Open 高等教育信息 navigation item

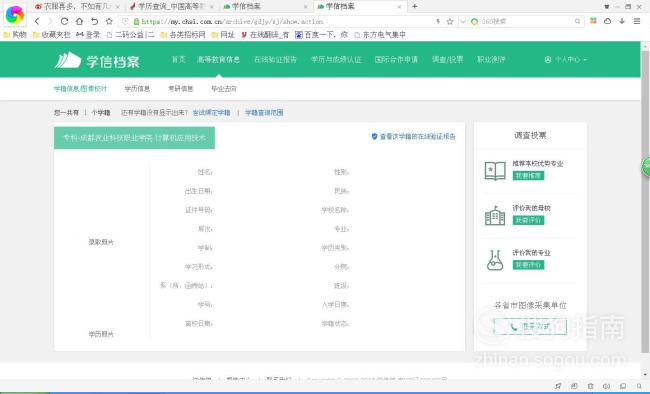[218, 59]
